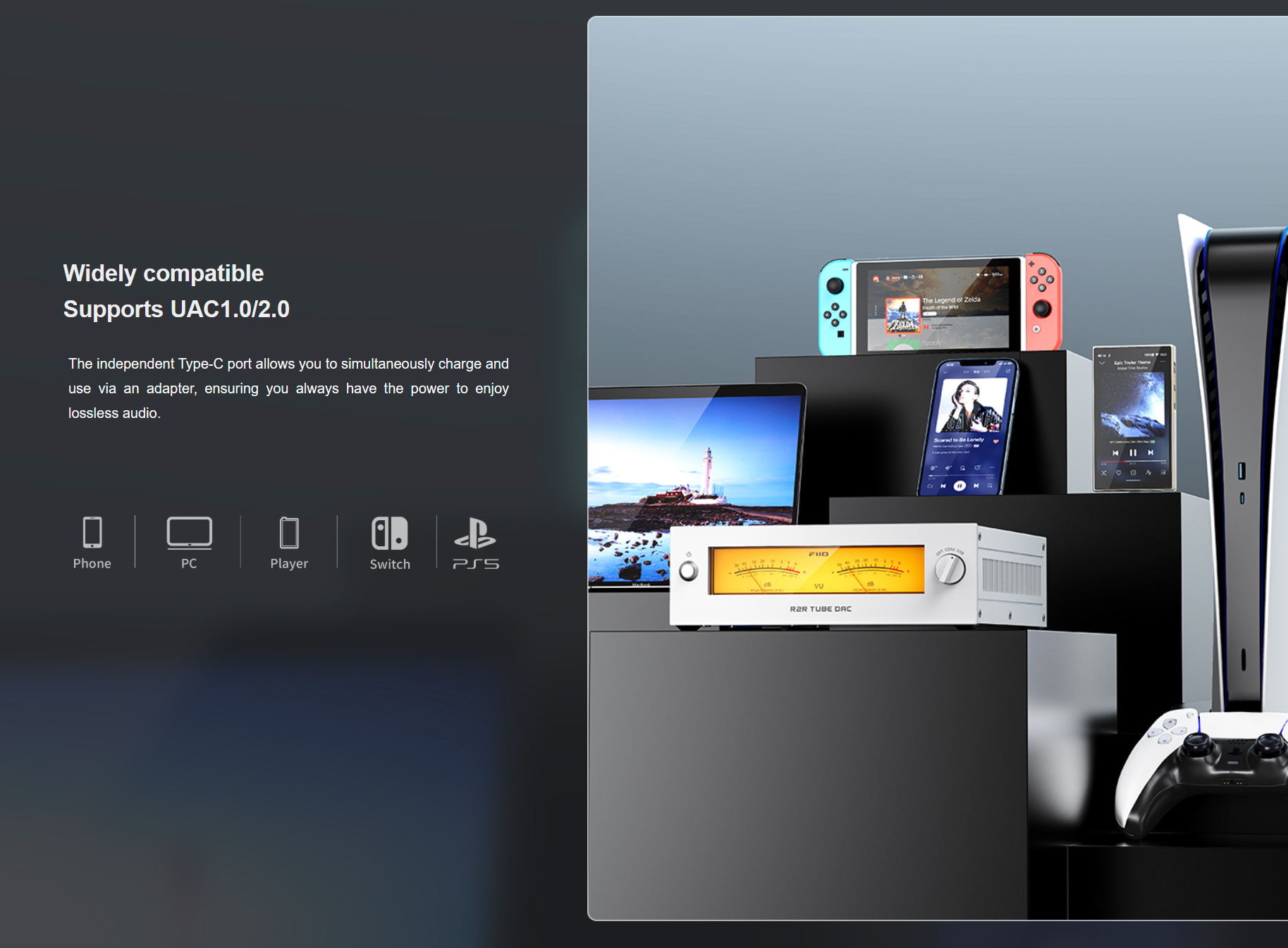Open the Zelda game tile on Switch screen
This screenshot has height=948, width=1288.
(903, 315)
